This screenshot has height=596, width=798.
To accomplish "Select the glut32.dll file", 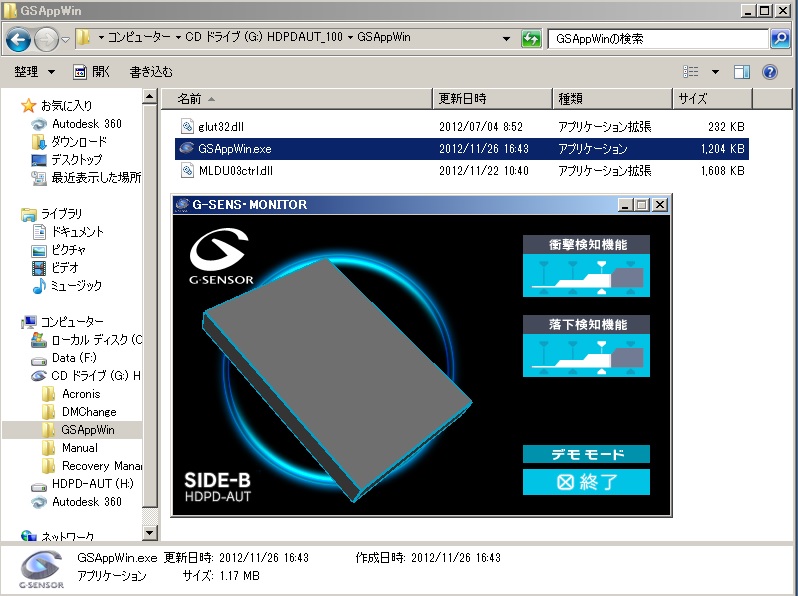I will 462,127.
